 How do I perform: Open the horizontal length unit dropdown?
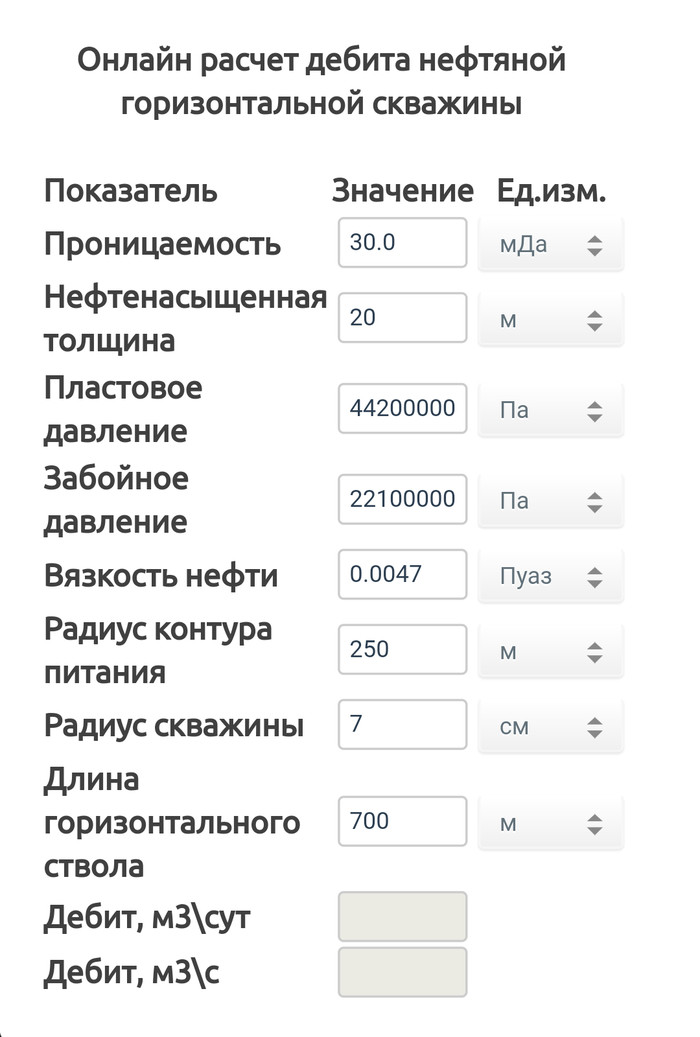pos(551,824)
